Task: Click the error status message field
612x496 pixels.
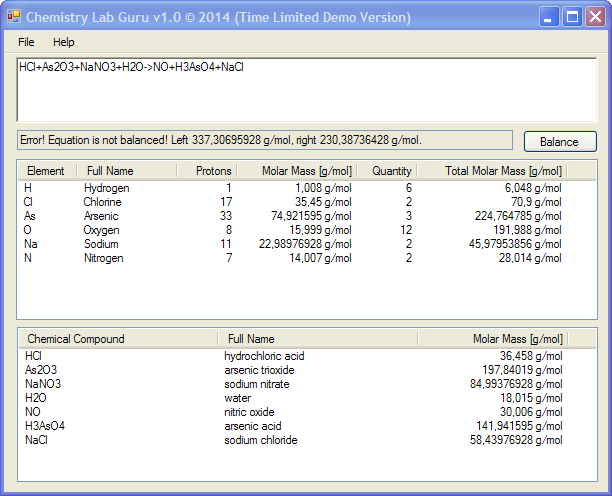Action: click(265, 140)
